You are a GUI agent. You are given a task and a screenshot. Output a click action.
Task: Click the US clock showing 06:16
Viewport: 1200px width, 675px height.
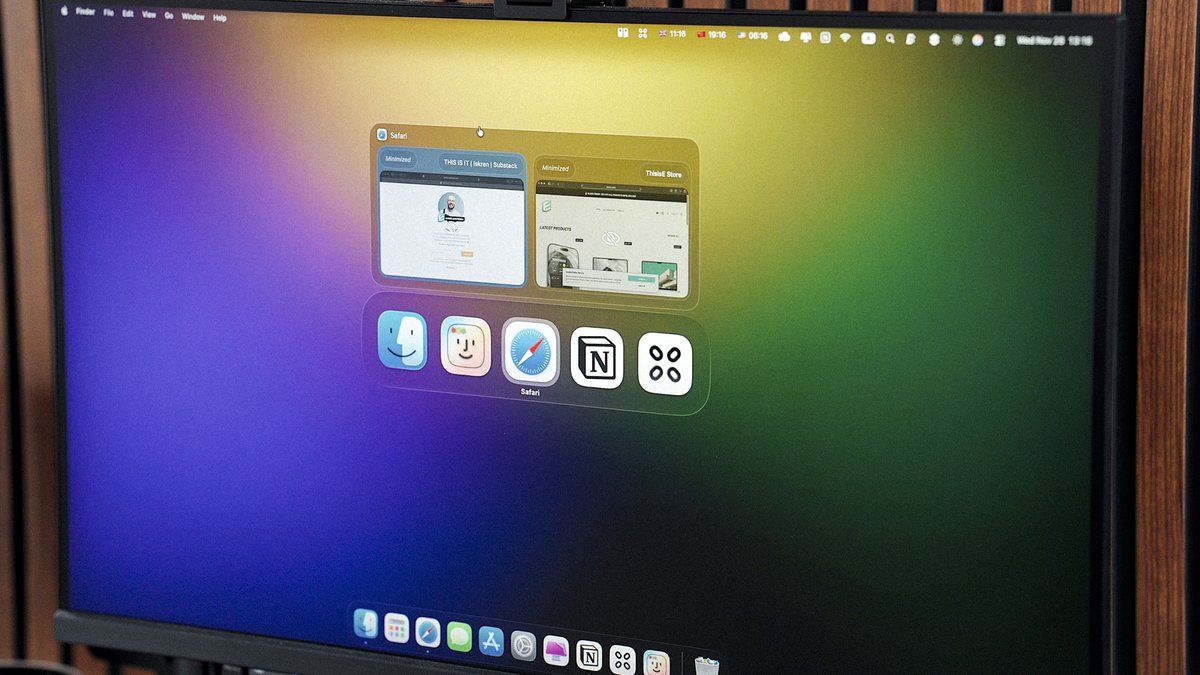click(752, 33)
